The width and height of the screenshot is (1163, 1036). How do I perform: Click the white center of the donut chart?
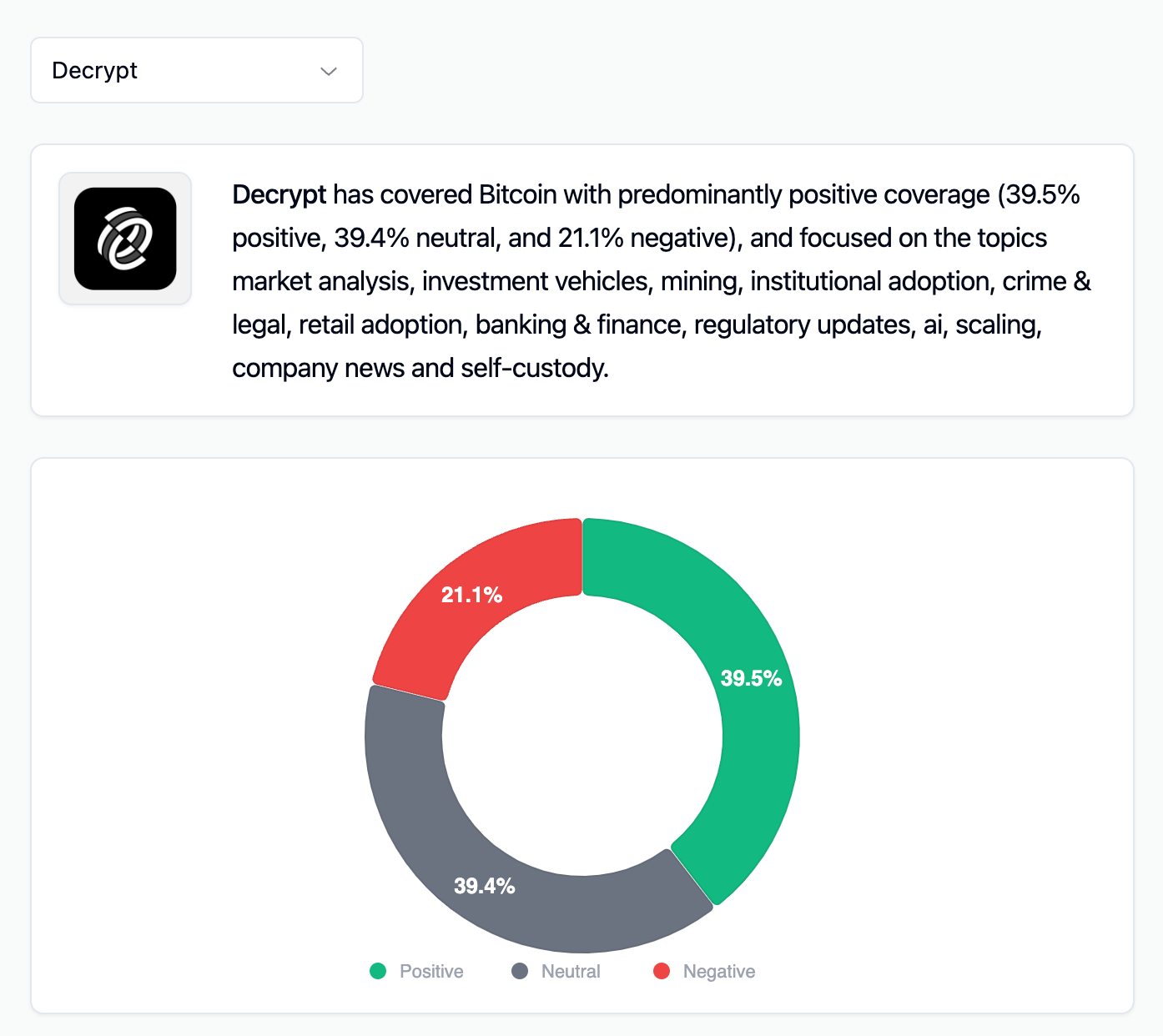[x=582, y=736]
